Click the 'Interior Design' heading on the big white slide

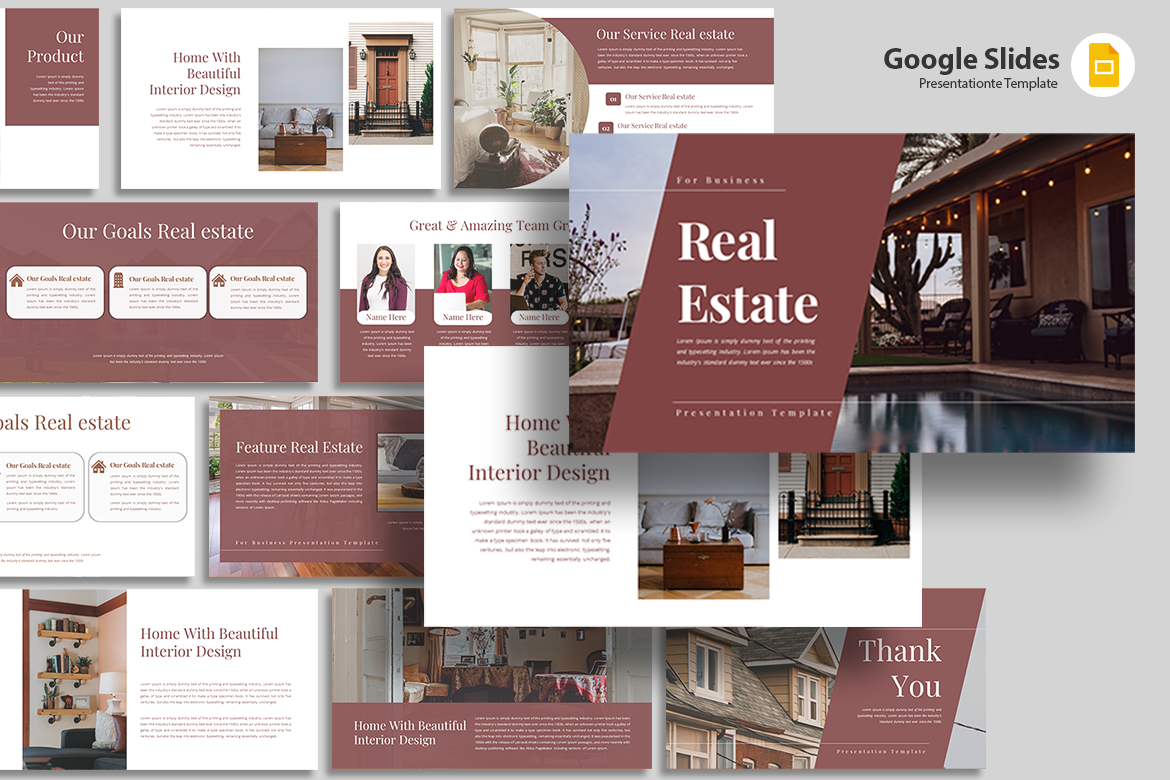pos(539,473)
